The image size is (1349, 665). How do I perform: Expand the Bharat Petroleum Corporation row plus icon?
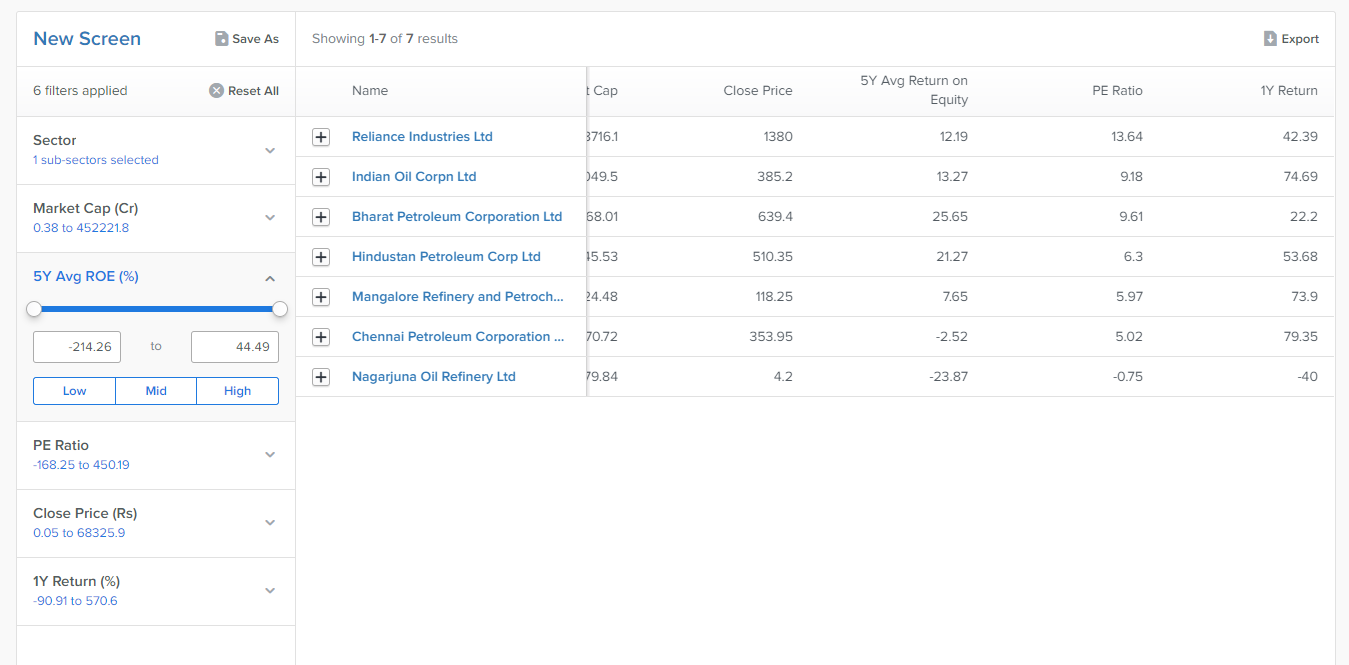tap(321, 217)
